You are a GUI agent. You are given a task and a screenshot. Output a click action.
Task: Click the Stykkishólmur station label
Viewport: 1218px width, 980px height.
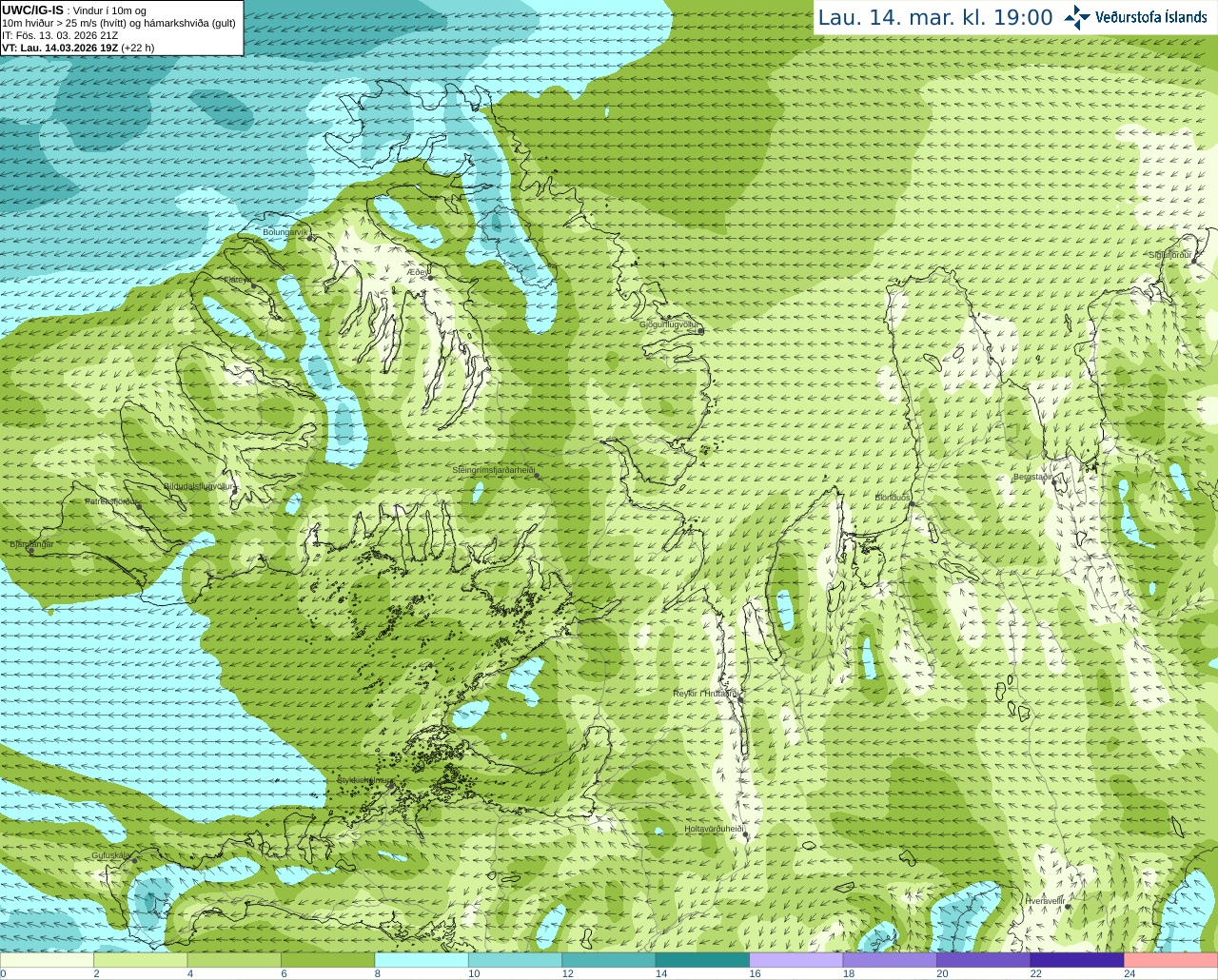[x=364, y=780]
